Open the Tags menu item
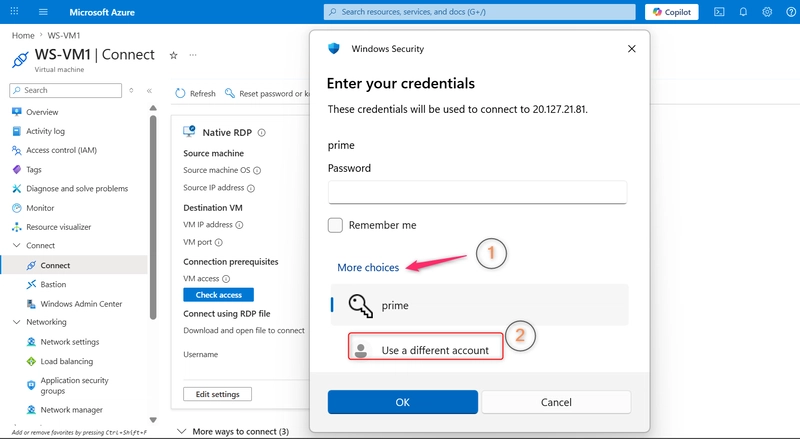The width and height of the screenshot is (800, 439). [x=34, y=169]
